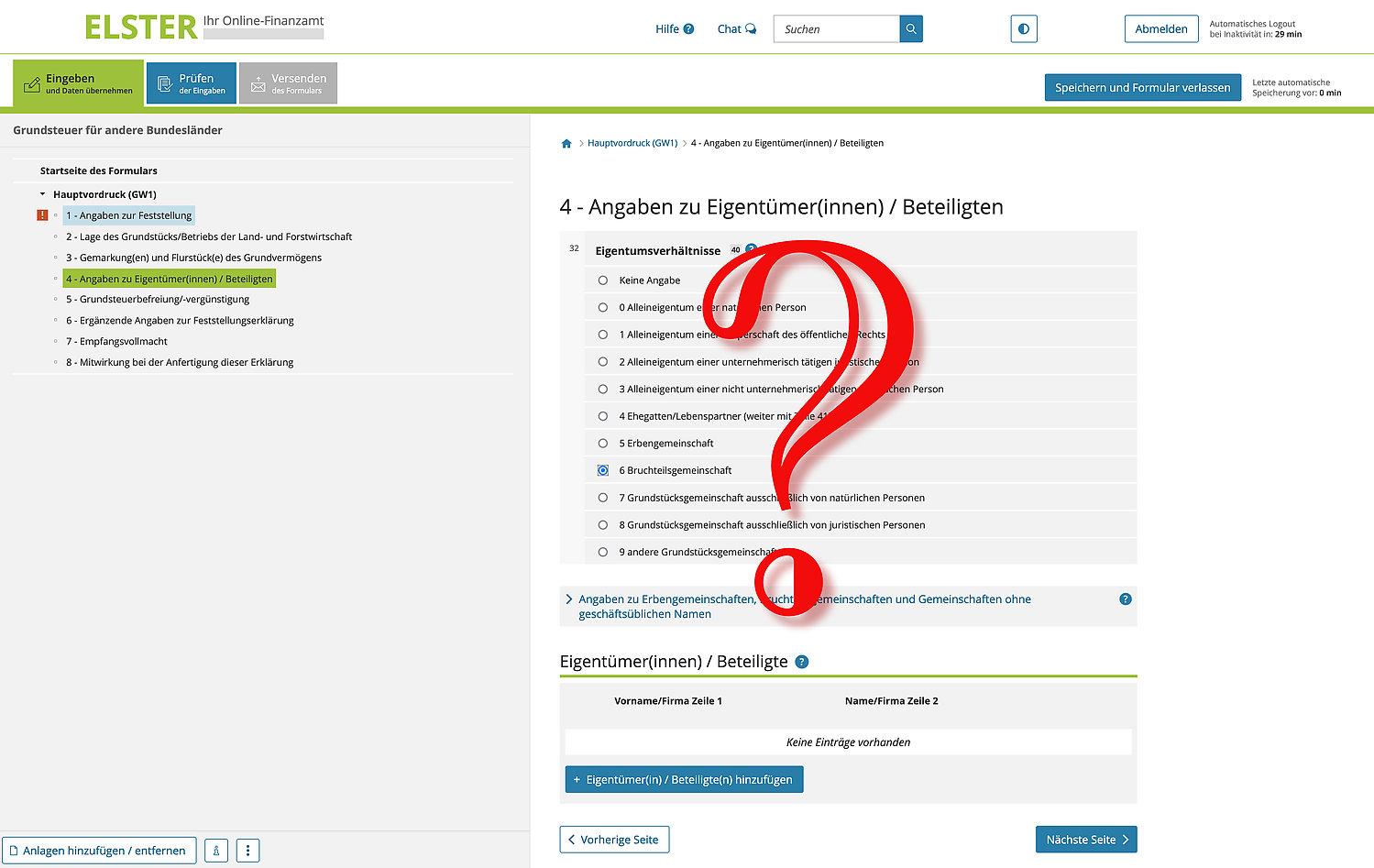Select 4 - Angaben zu Eigentümer(innen) in sidebar
This screenshot has height=868, width=1374.
tap(170, 279)
